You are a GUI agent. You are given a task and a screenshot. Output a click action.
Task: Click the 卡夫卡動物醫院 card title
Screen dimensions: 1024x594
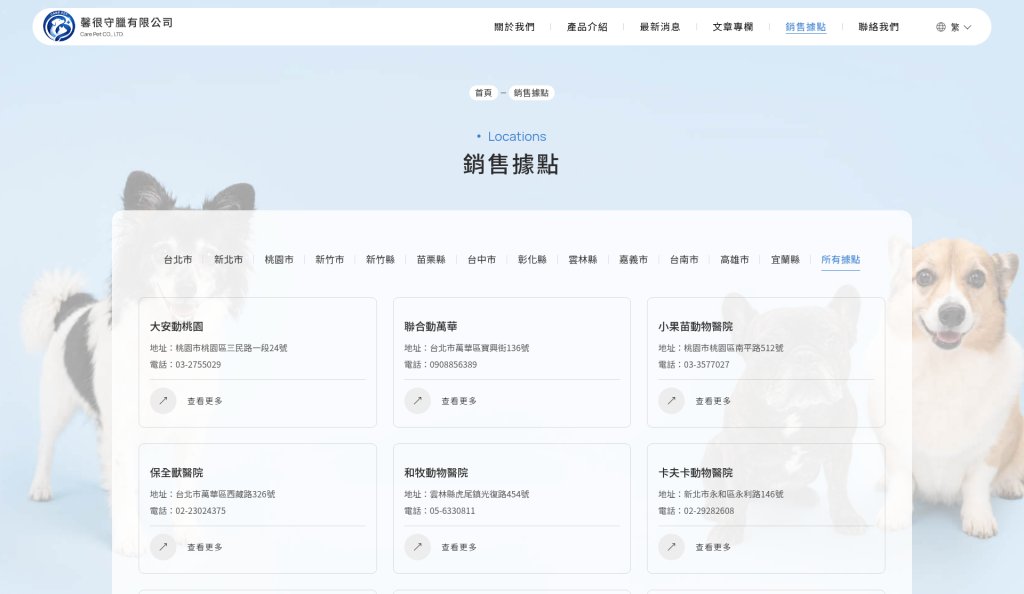[x=696, y=473]
